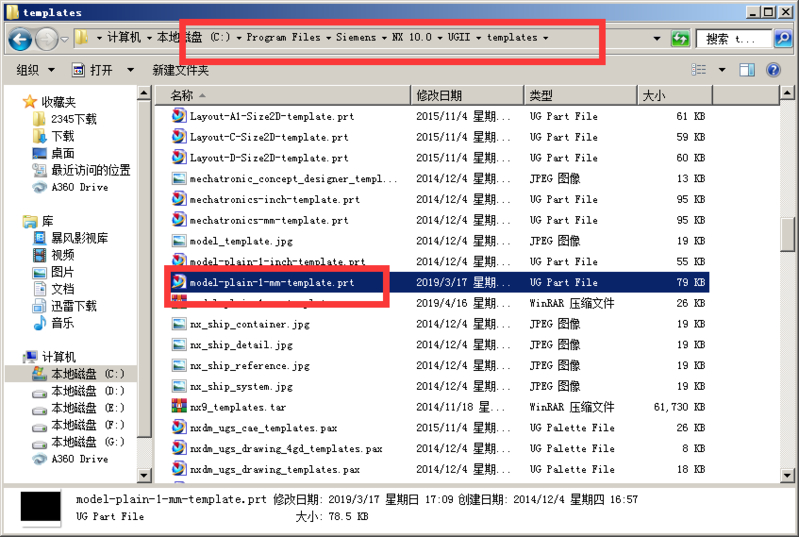Sort by the 修改日期 column header

(467, 95)
